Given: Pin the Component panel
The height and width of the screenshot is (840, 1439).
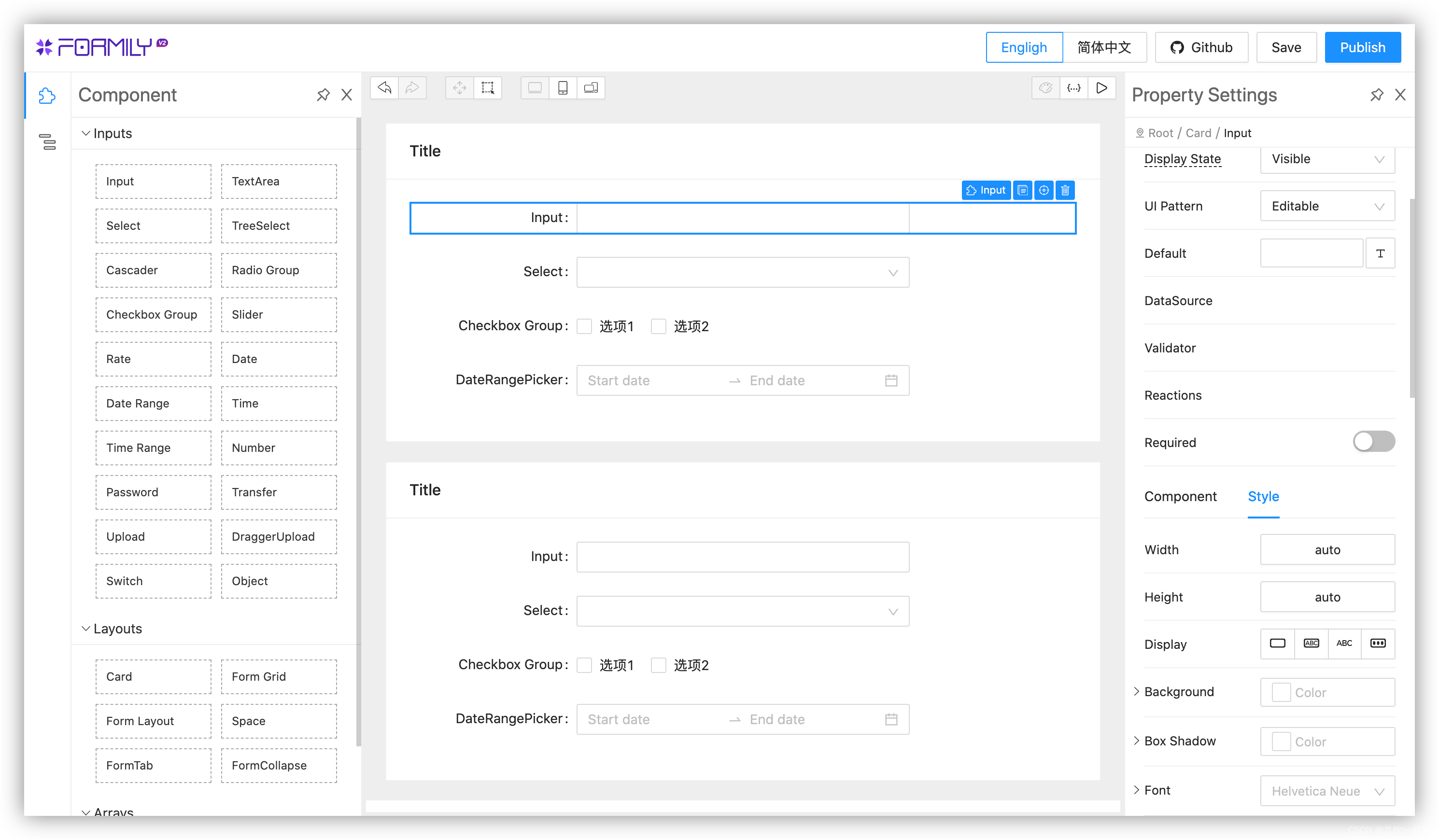Looking at the screenshot, I should click(x=323, y=95).
